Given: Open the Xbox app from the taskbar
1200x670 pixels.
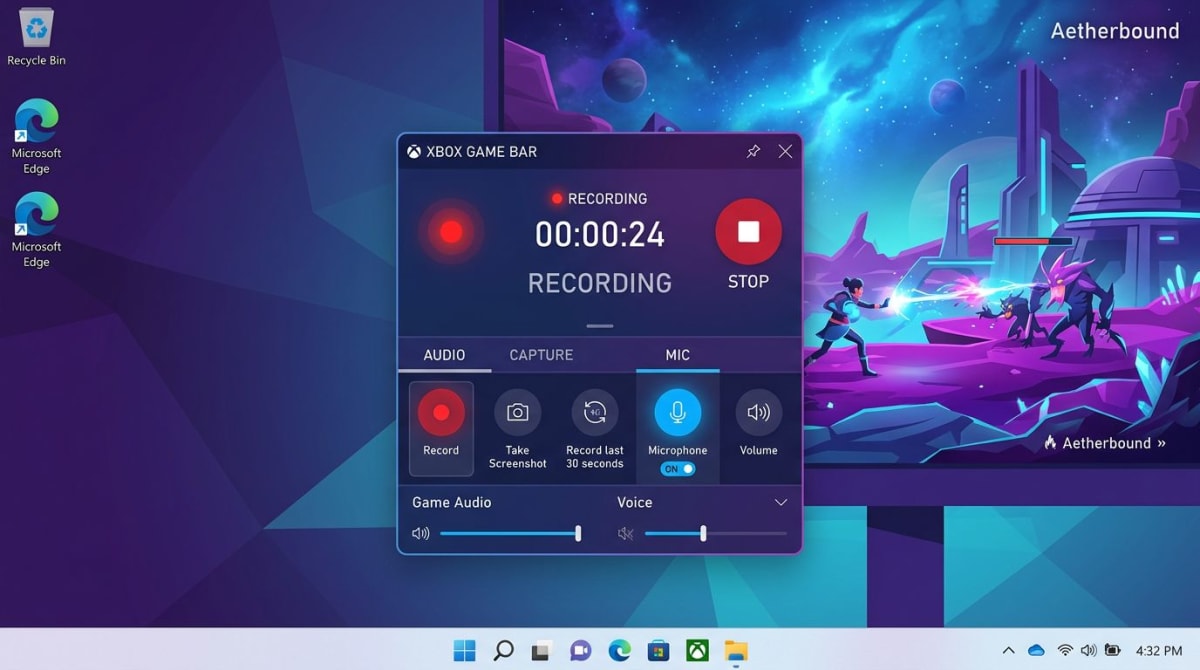Looking at the screenshot, I should click(x=697, y=651).
